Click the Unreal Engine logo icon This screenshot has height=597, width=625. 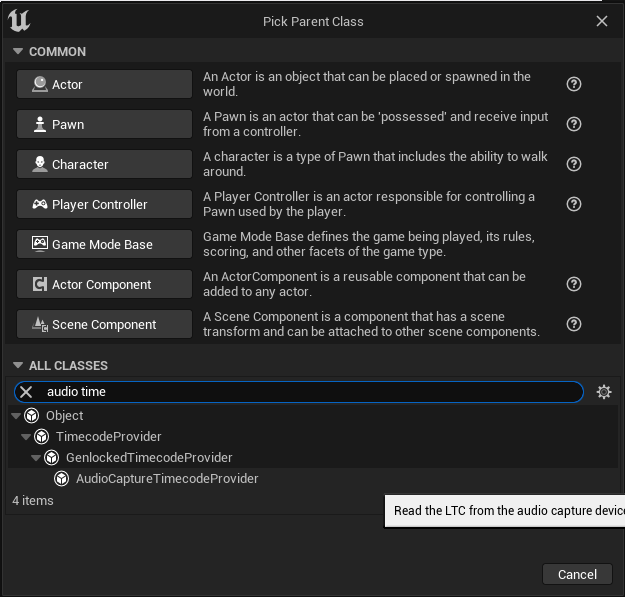pos(19,22)
